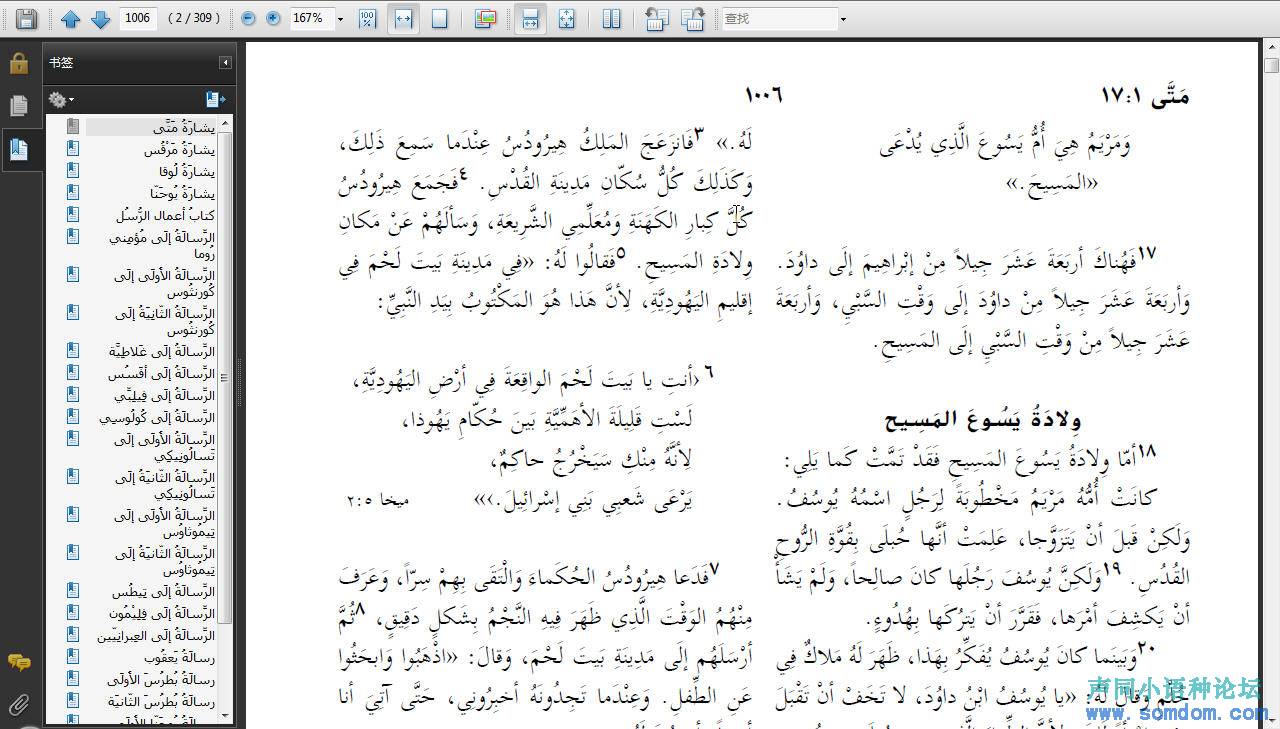Click the document vertical scrollbar thumb
Screen dimensions: 1280x729
[1271, 65]
